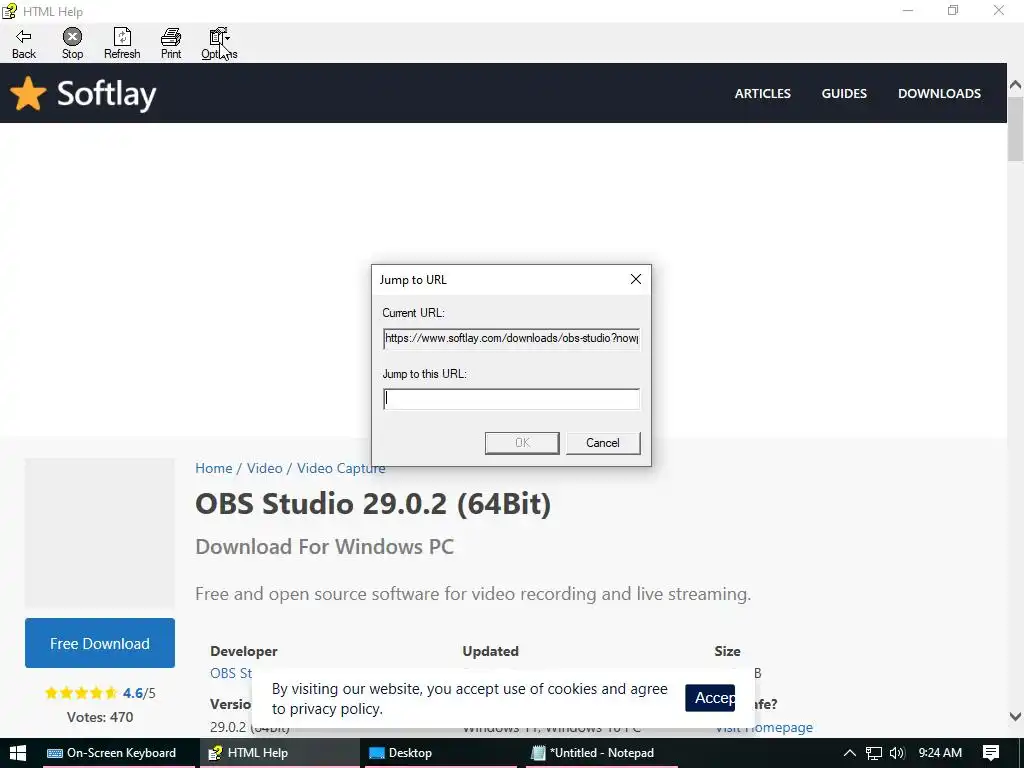This screenshot has width=1024, height=768.
Task: Click the vertical scrollbar thumb
Action: coord(1015,129)
